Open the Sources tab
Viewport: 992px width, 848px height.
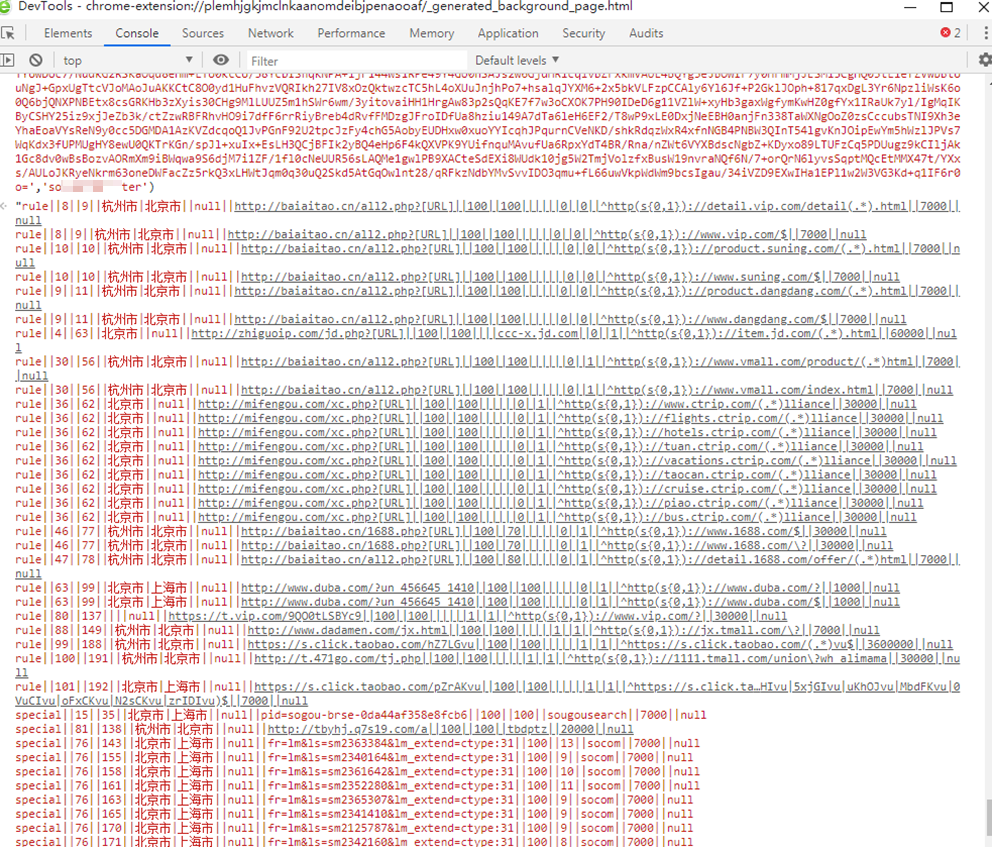click(x=202, y=33)
